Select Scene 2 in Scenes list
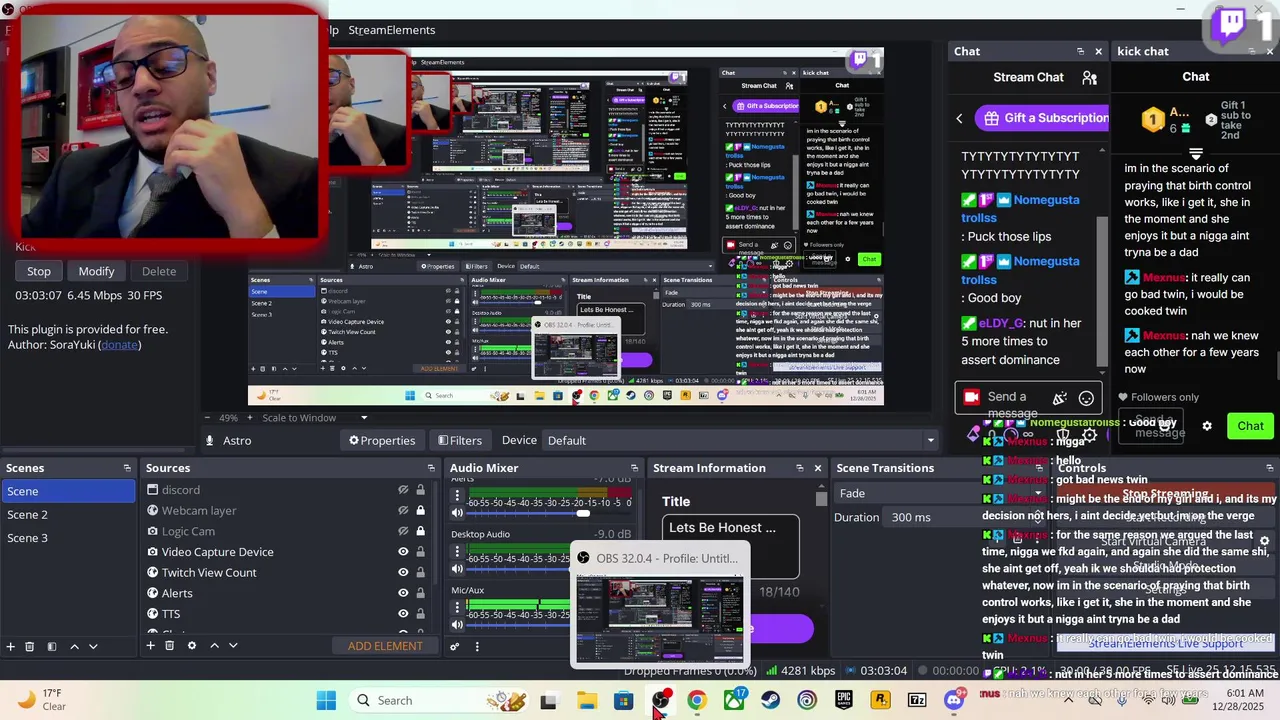Screen dimensions: 1280x720 pyautogui.click(x=68, y=514)
